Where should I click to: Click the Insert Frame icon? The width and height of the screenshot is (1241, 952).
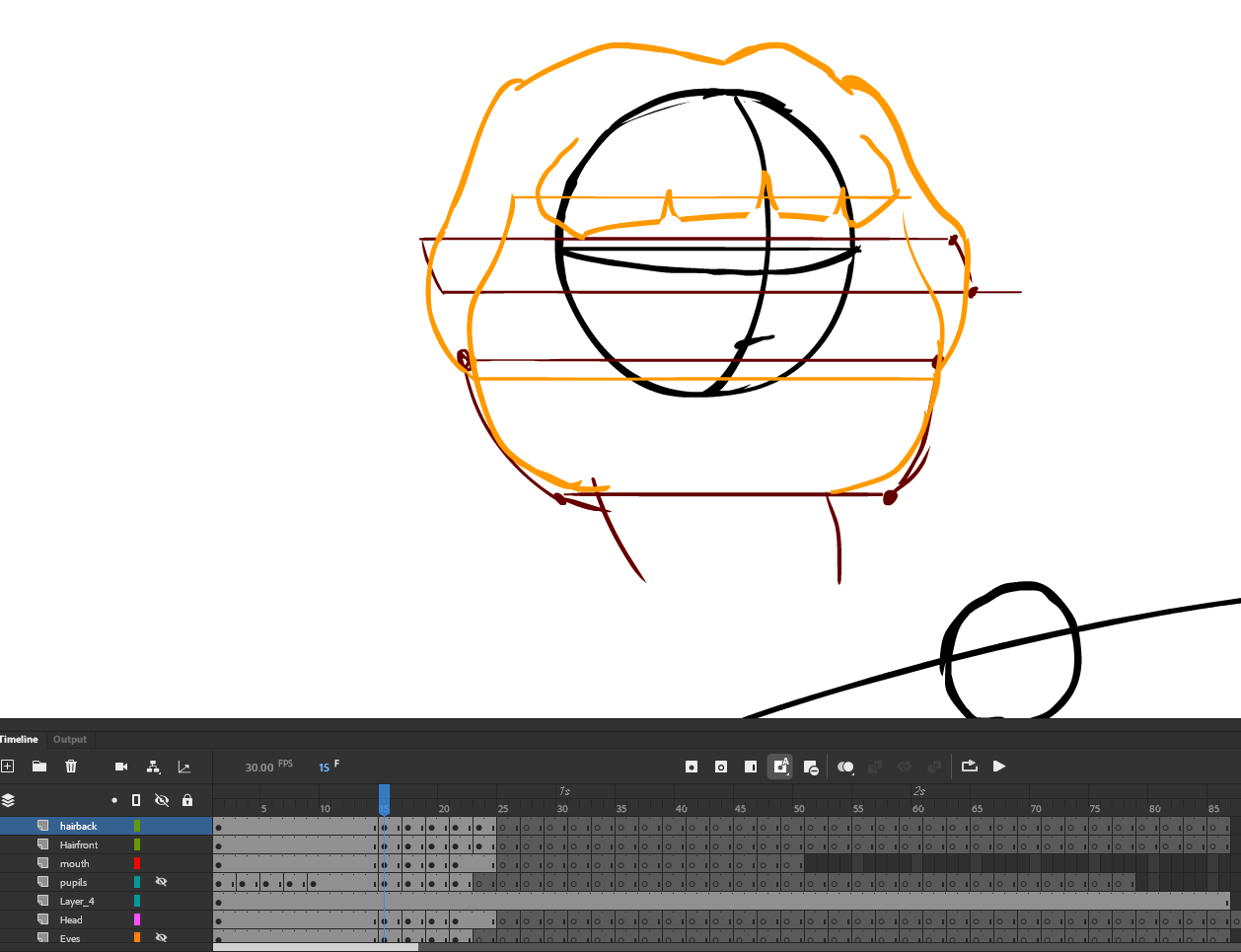[x=751, y=767]
